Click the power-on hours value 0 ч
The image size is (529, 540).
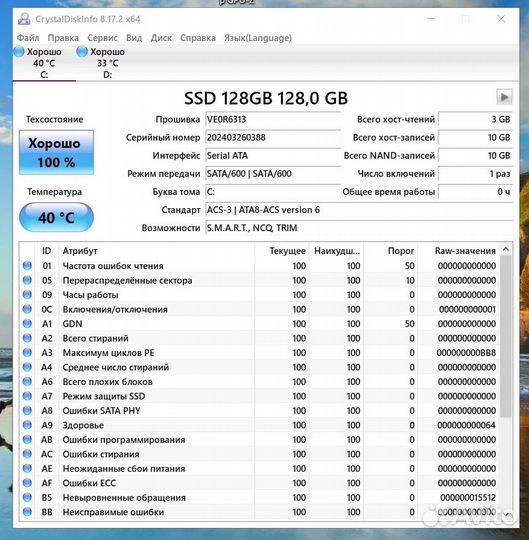pos(475,192)
